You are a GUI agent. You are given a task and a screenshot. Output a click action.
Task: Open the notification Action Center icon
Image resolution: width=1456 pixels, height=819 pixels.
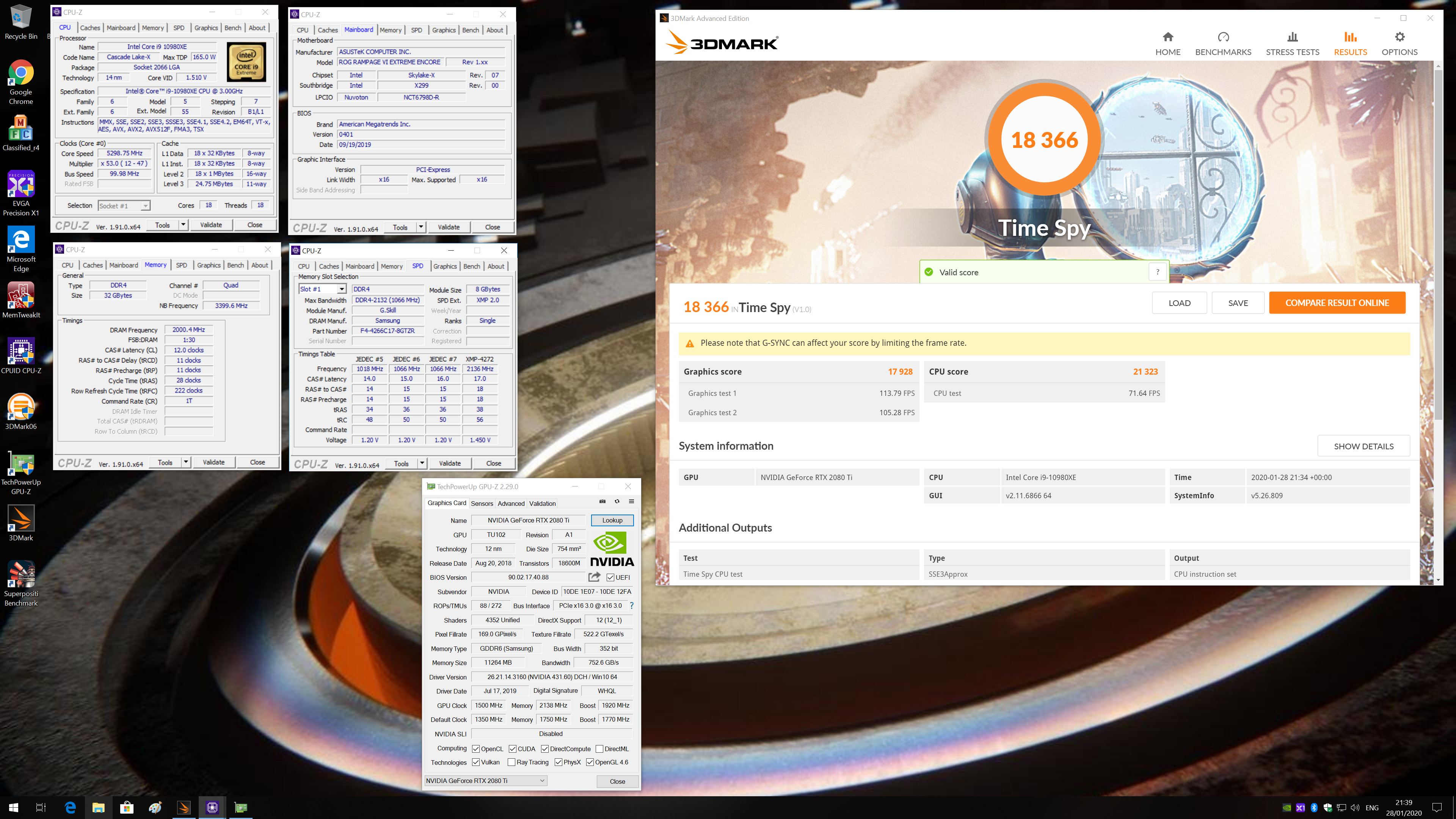[x=1437, y=807]
